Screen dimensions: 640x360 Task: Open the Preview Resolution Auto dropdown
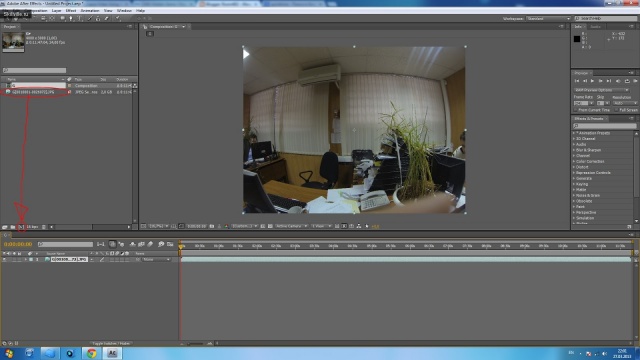coord(624,103)
